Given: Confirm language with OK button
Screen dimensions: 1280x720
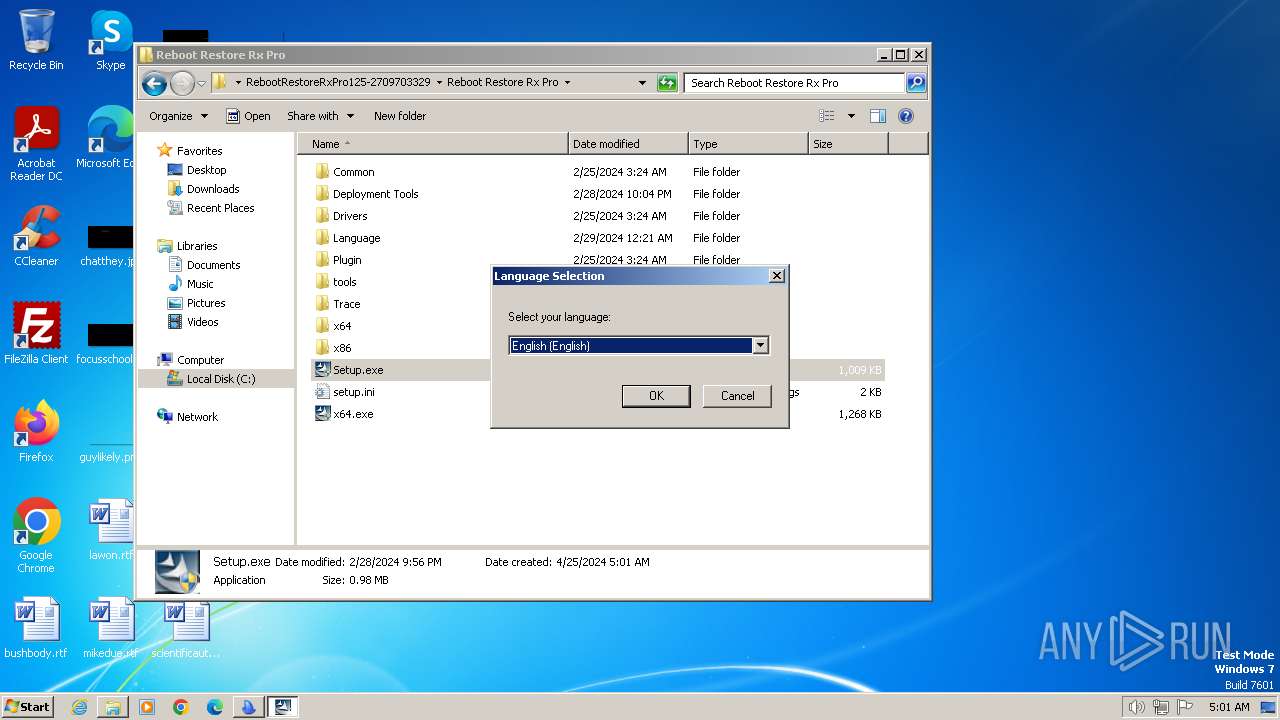Looking at the screenshot, I should [x=656, y=396].
